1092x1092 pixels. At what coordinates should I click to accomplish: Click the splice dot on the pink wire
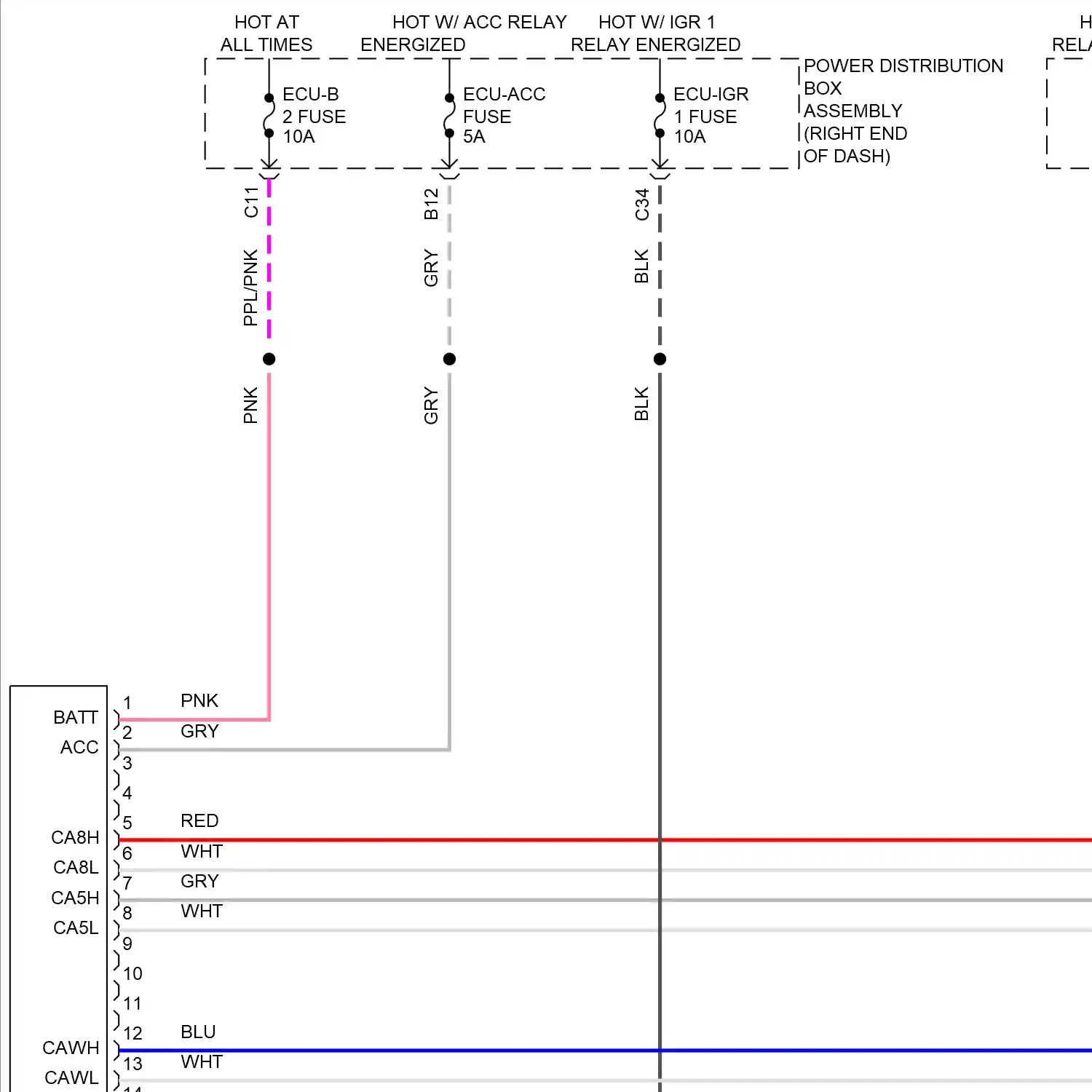pos(269,359)
